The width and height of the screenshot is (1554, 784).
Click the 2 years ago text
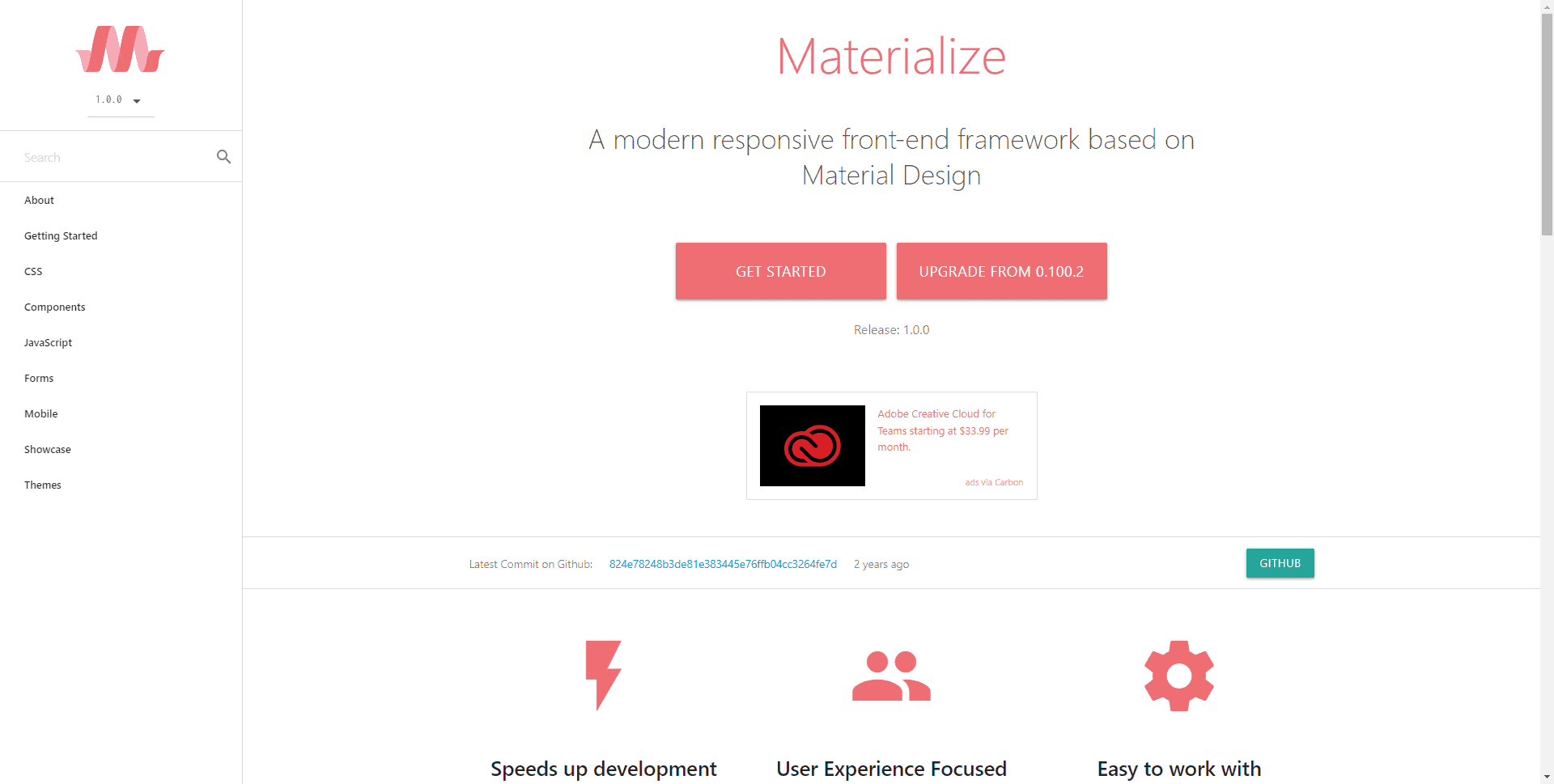coord(881,564)
